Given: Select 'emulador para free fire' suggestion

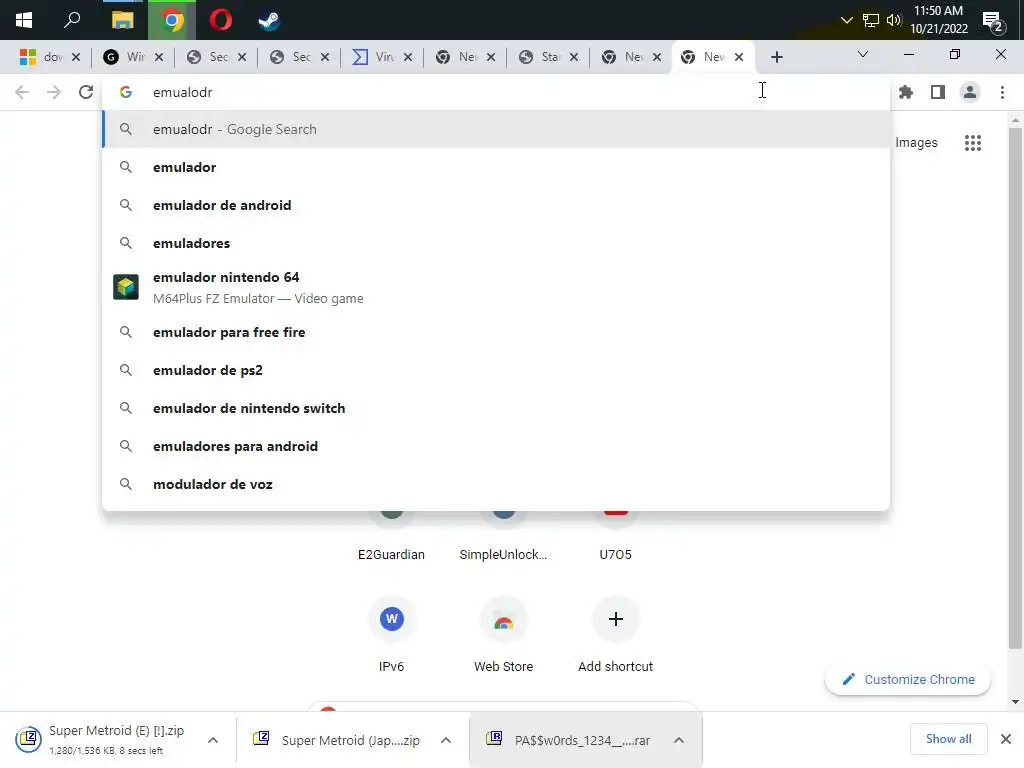Looking at the screenshot, I should coord(496,332).
